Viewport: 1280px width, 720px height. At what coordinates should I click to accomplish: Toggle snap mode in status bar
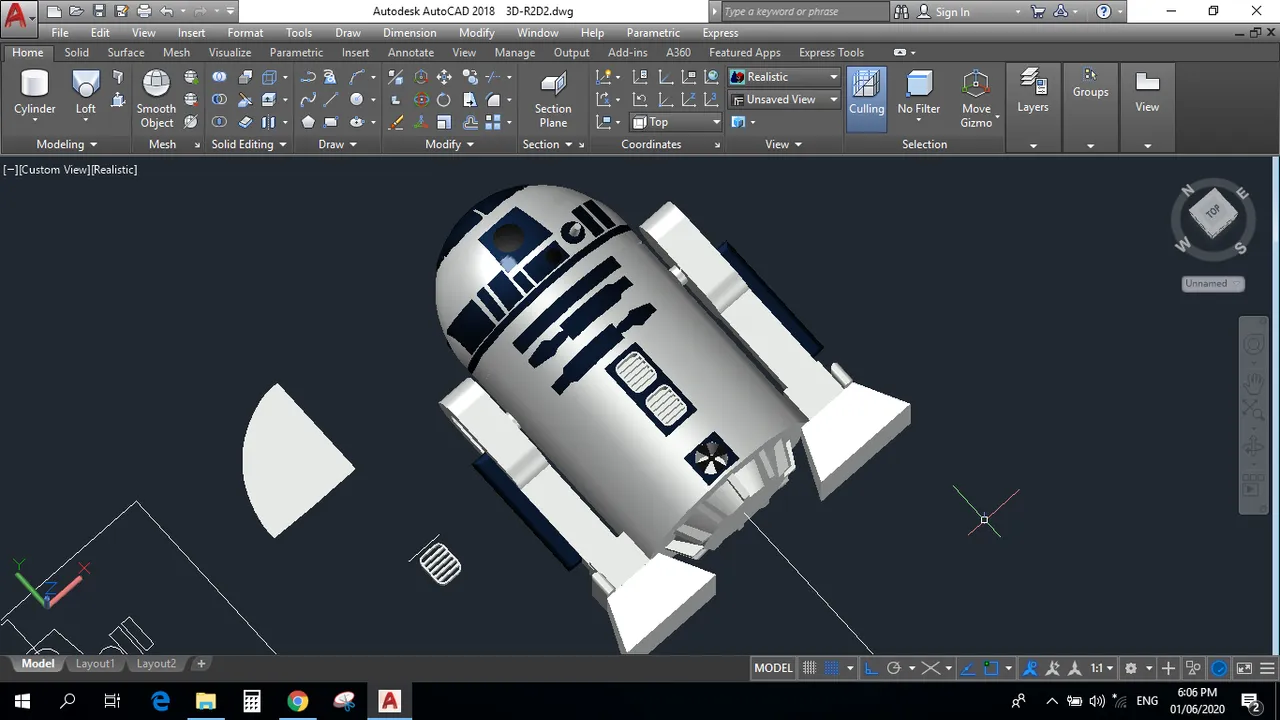tap(832, 668)
